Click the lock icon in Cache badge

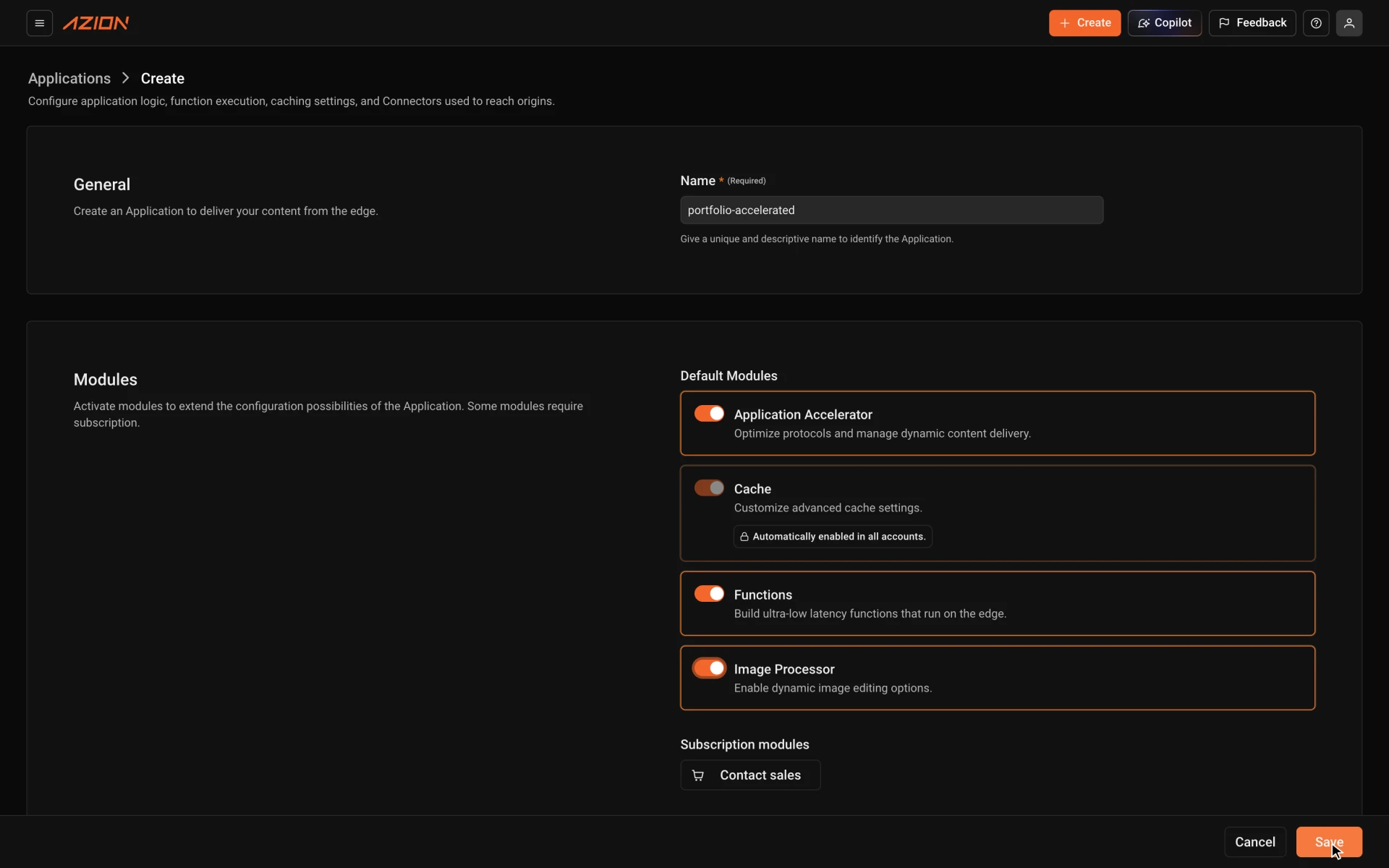coord(744,537)
